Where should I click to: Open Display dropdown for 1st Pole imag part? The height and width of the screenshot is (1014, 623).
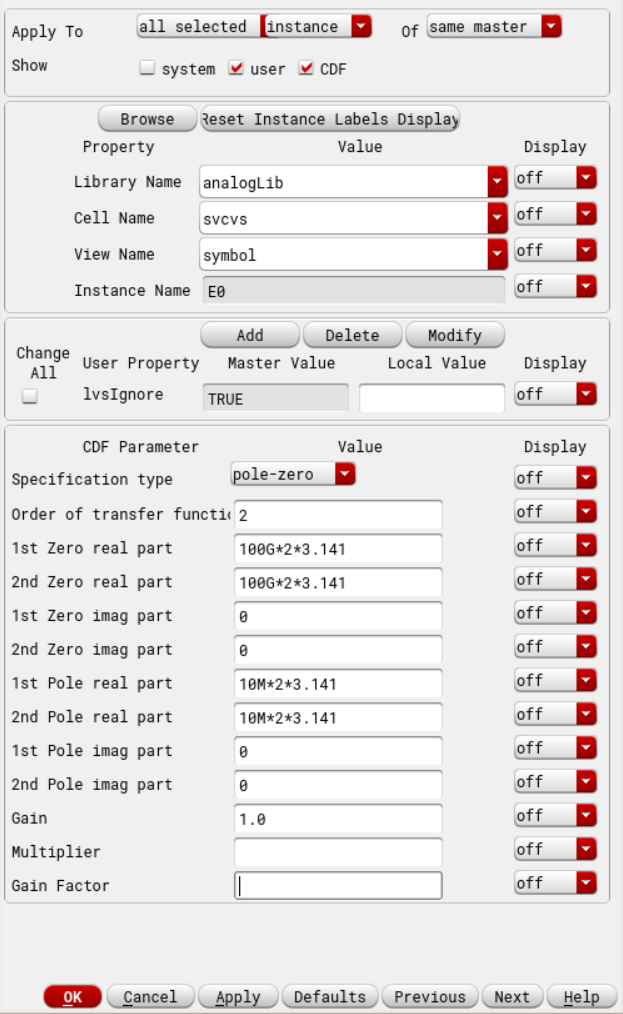pos(555,748)
